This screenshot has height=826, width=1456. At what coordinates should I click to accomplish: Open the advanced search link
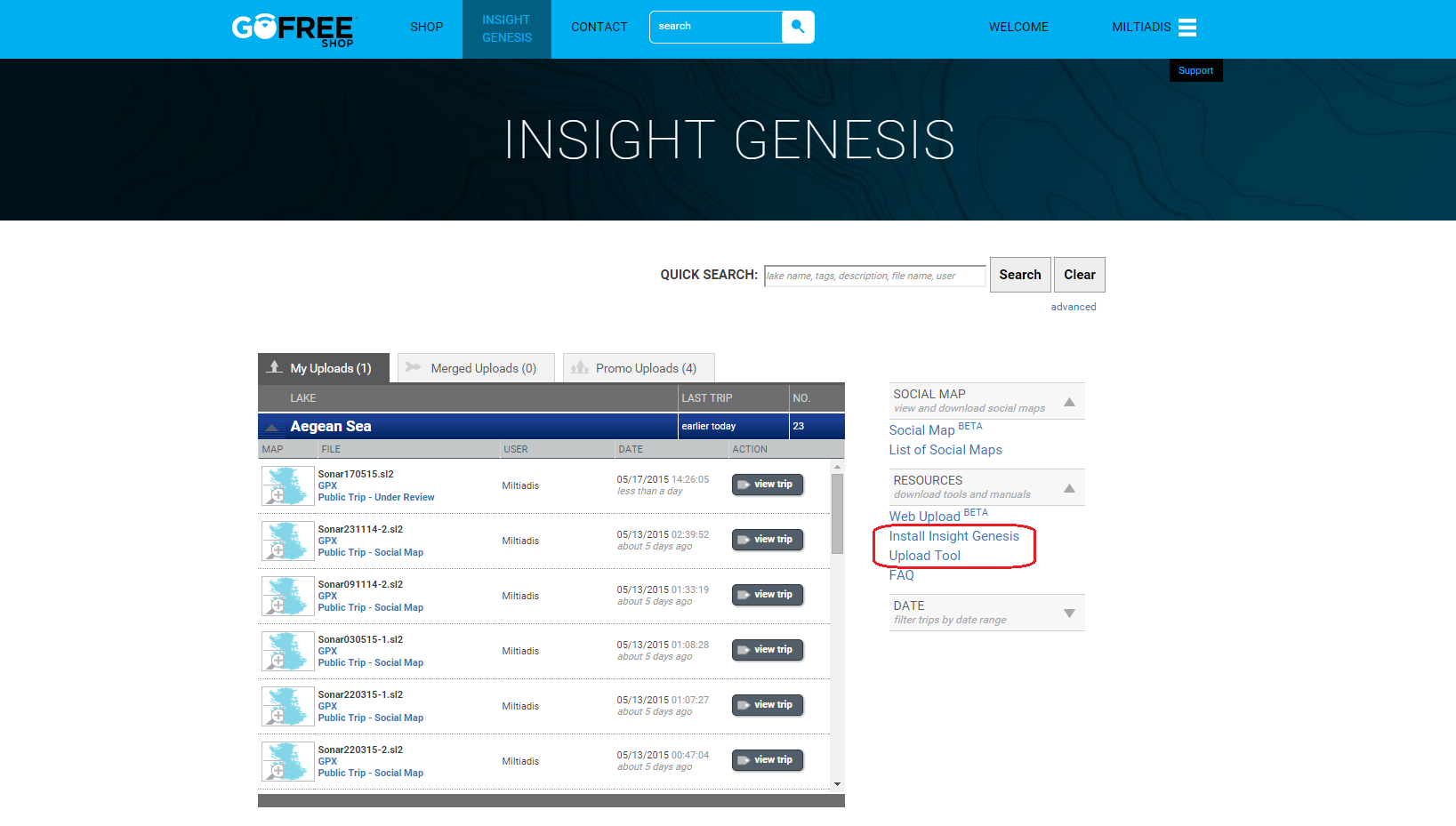tap(1074, 307)
